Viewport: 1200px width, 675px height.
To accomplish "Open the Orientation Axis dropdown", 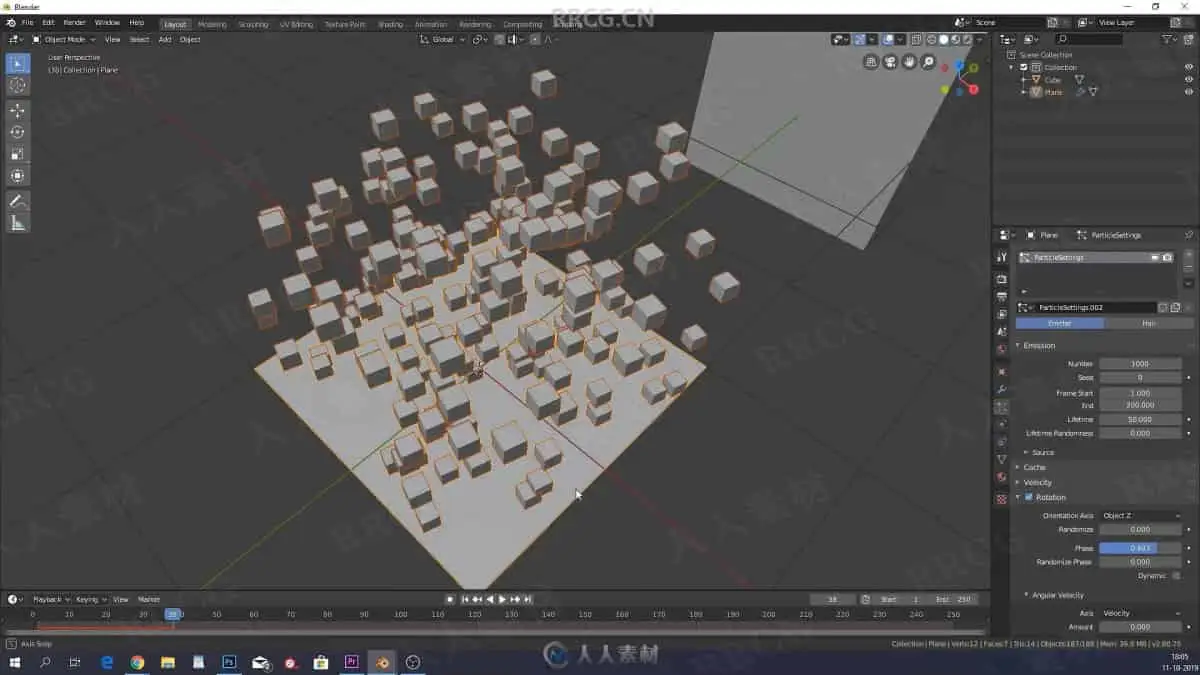I will (1141, 515).
